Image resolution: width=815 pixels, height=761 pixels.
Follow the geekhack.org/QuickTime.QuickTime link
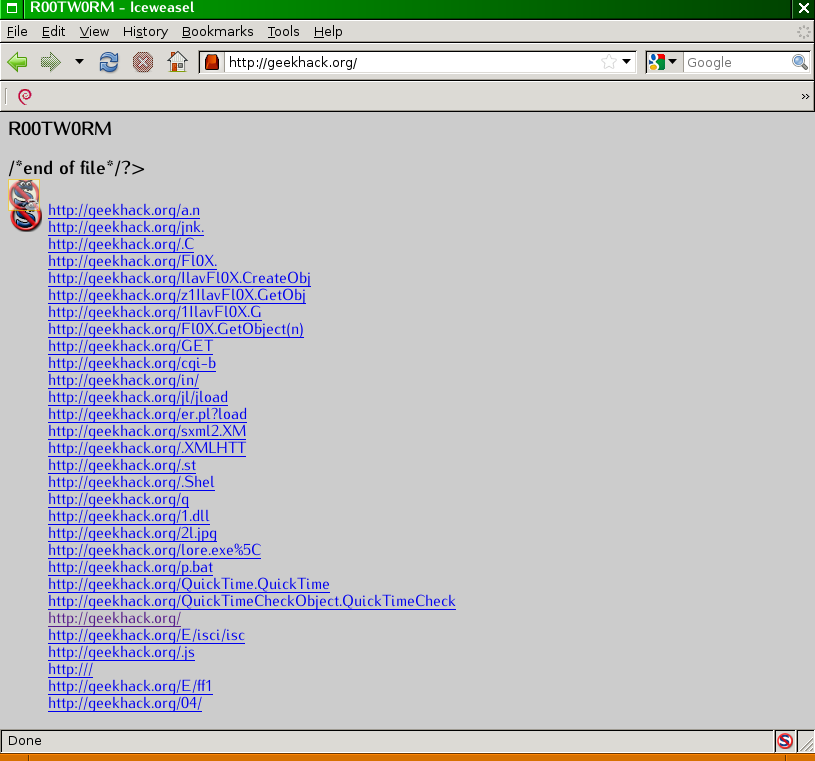click(189, 584)
